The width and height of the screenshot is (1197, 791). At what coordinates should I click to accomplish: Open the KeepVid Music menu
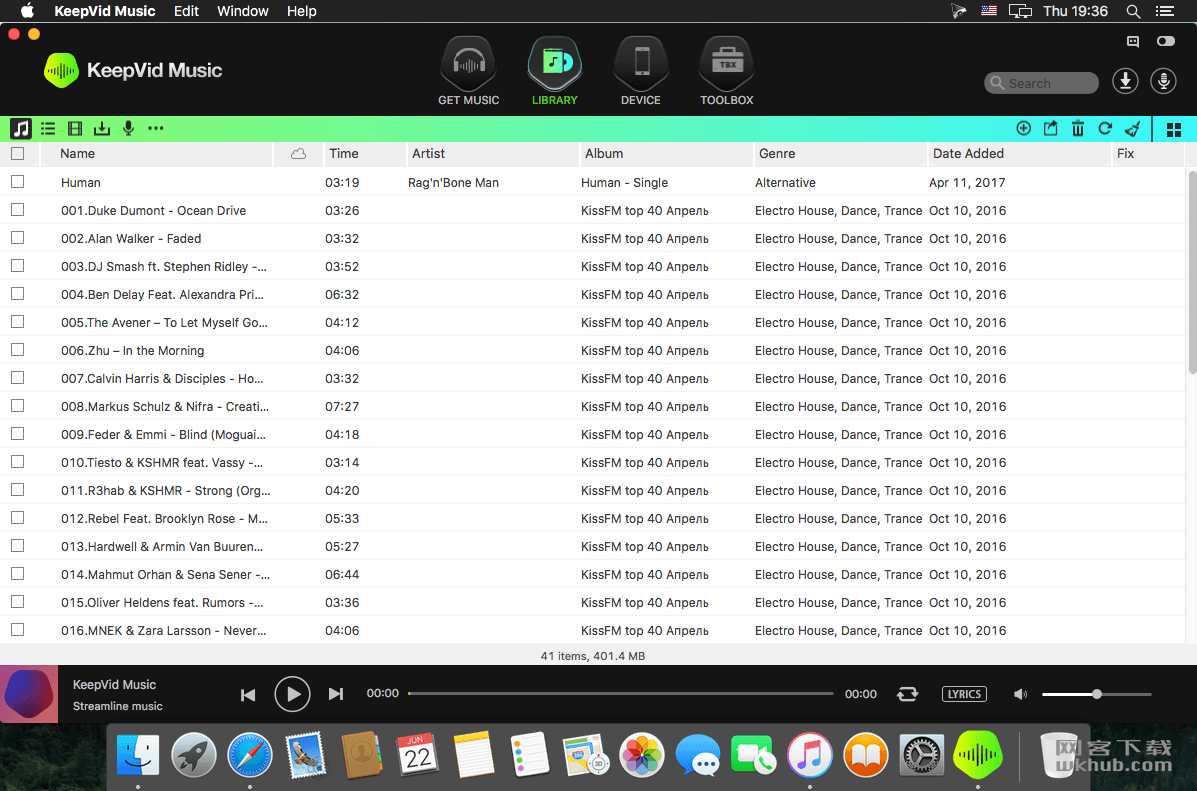click(105, 11)
